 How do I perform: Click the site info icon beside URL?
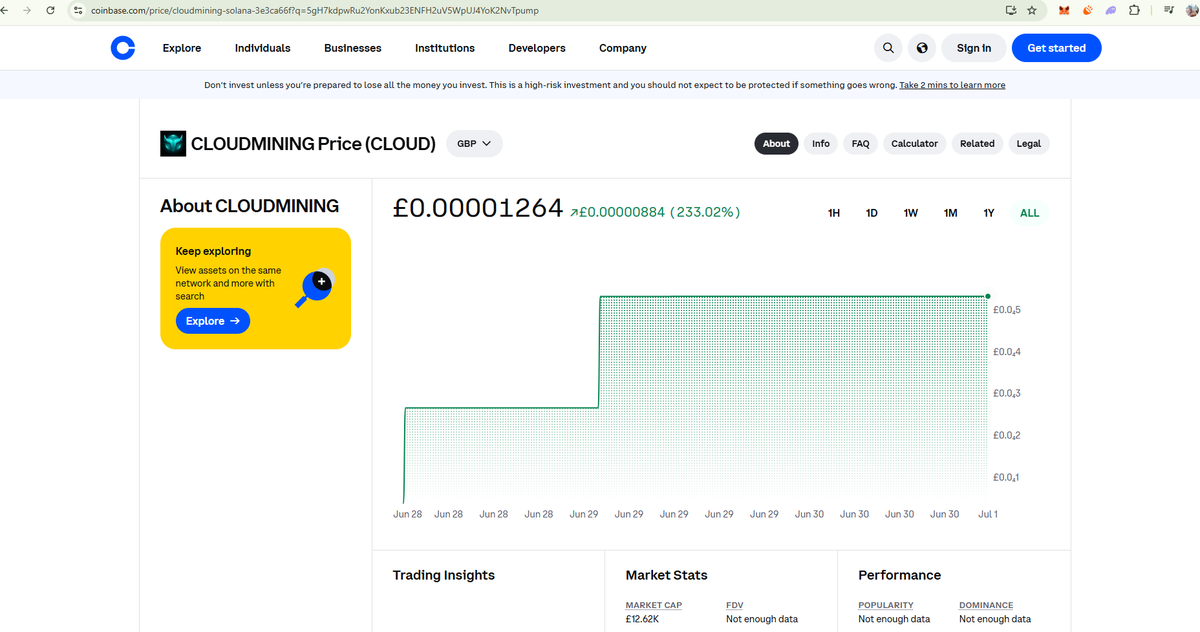(78, 10)
